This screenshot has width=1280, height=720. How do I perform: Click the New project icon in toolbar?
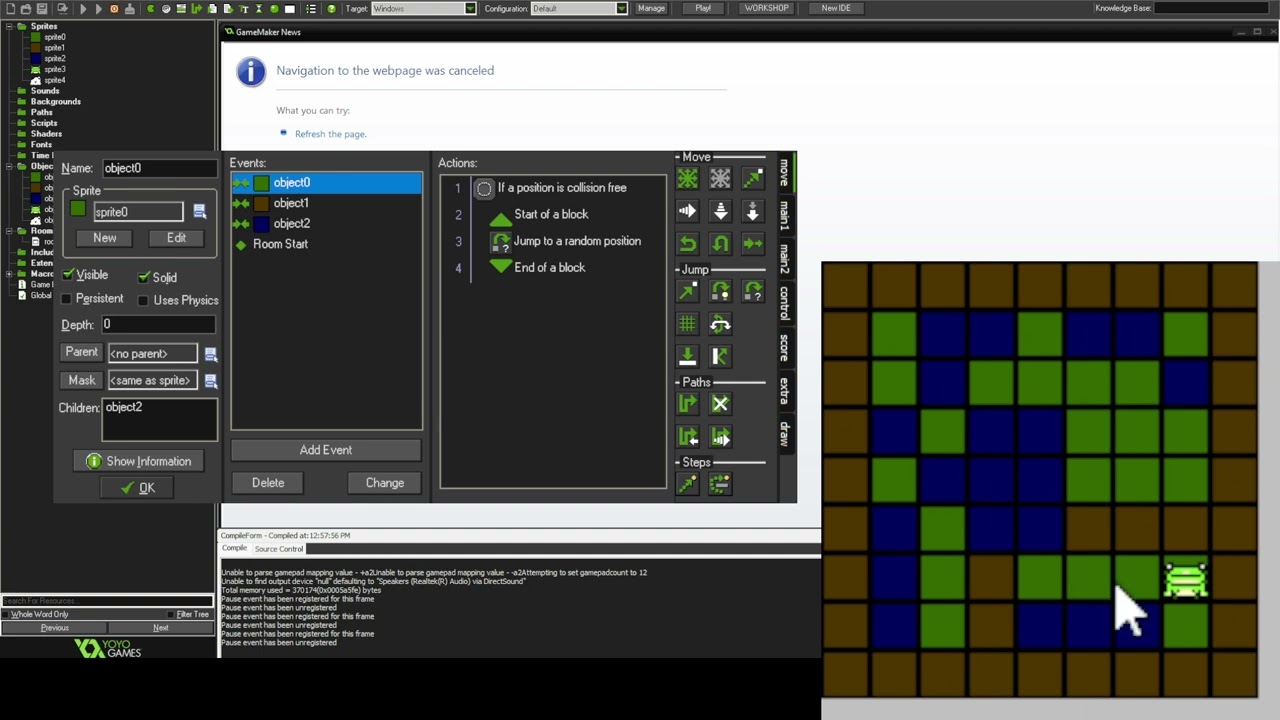(x=9, y=8)
